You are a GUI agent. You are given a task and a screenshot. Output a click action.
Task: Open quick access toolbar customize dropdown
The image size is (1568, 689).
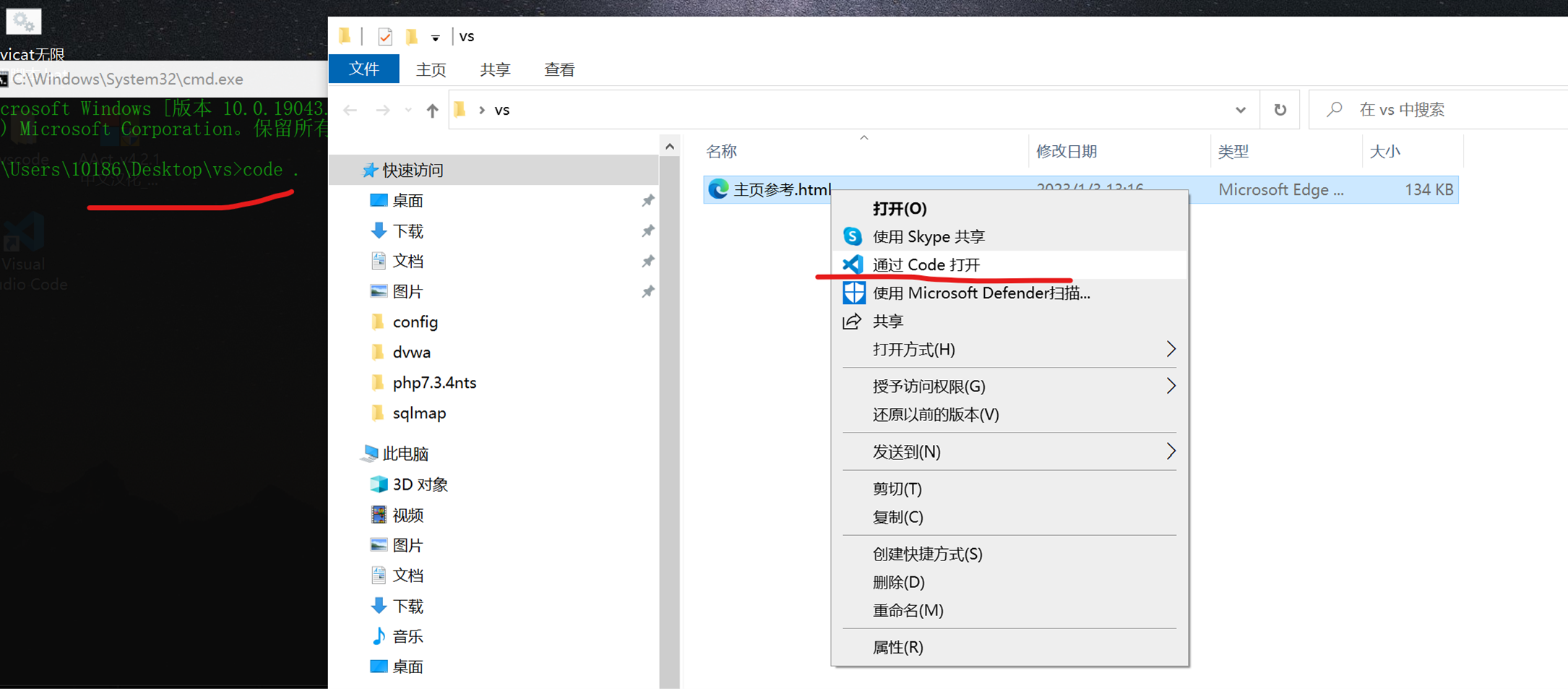[435, 38]
